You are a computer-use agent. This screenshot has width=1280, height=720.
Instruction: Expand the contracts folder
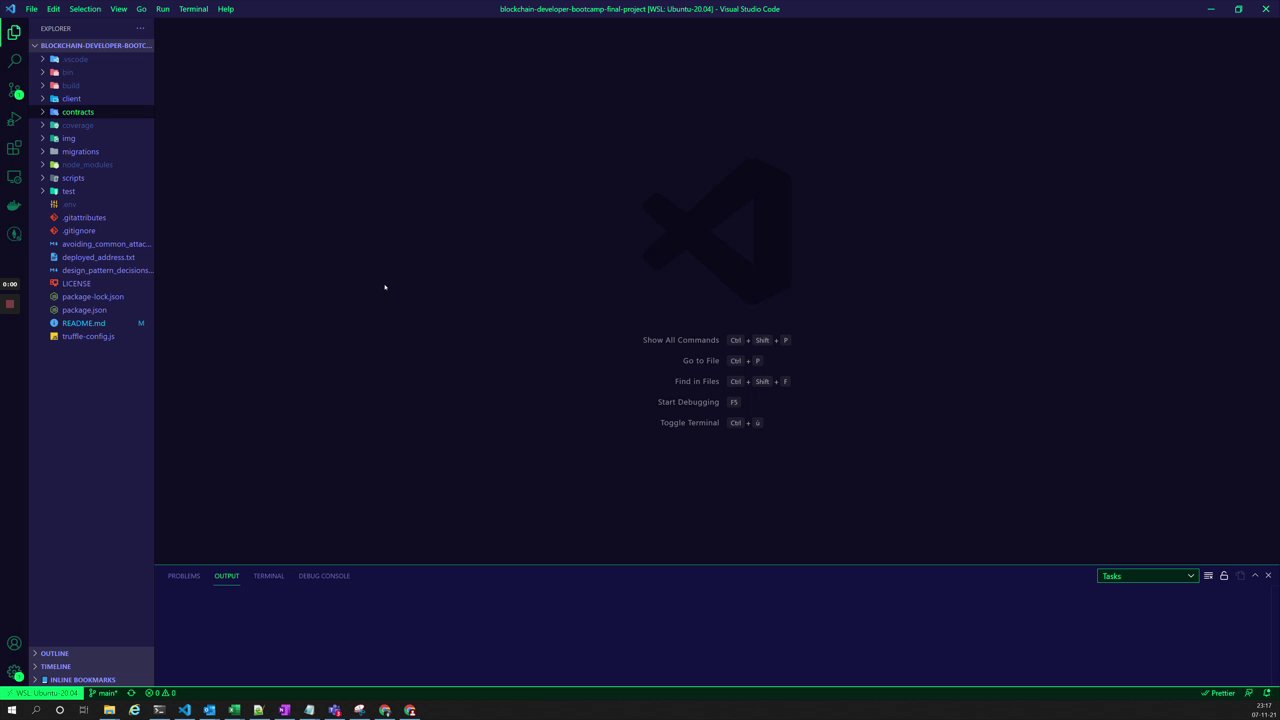[91, 112]
